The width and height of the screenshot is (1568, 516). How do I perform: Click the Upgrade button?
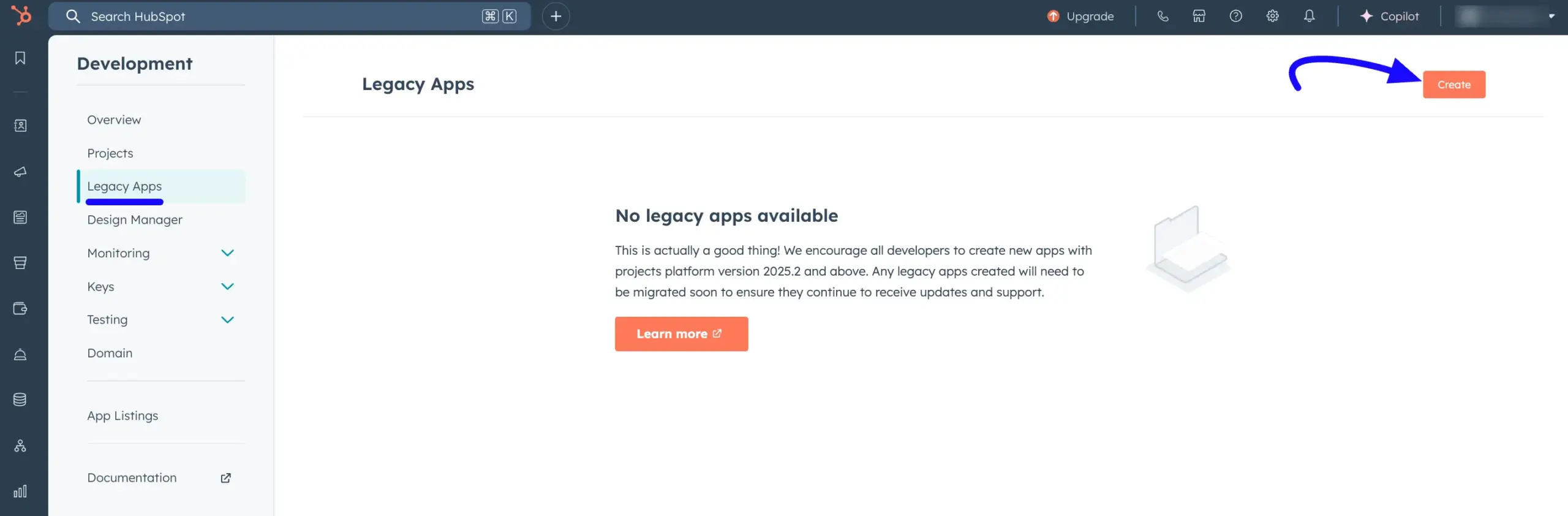click(x=1080, y=17)
